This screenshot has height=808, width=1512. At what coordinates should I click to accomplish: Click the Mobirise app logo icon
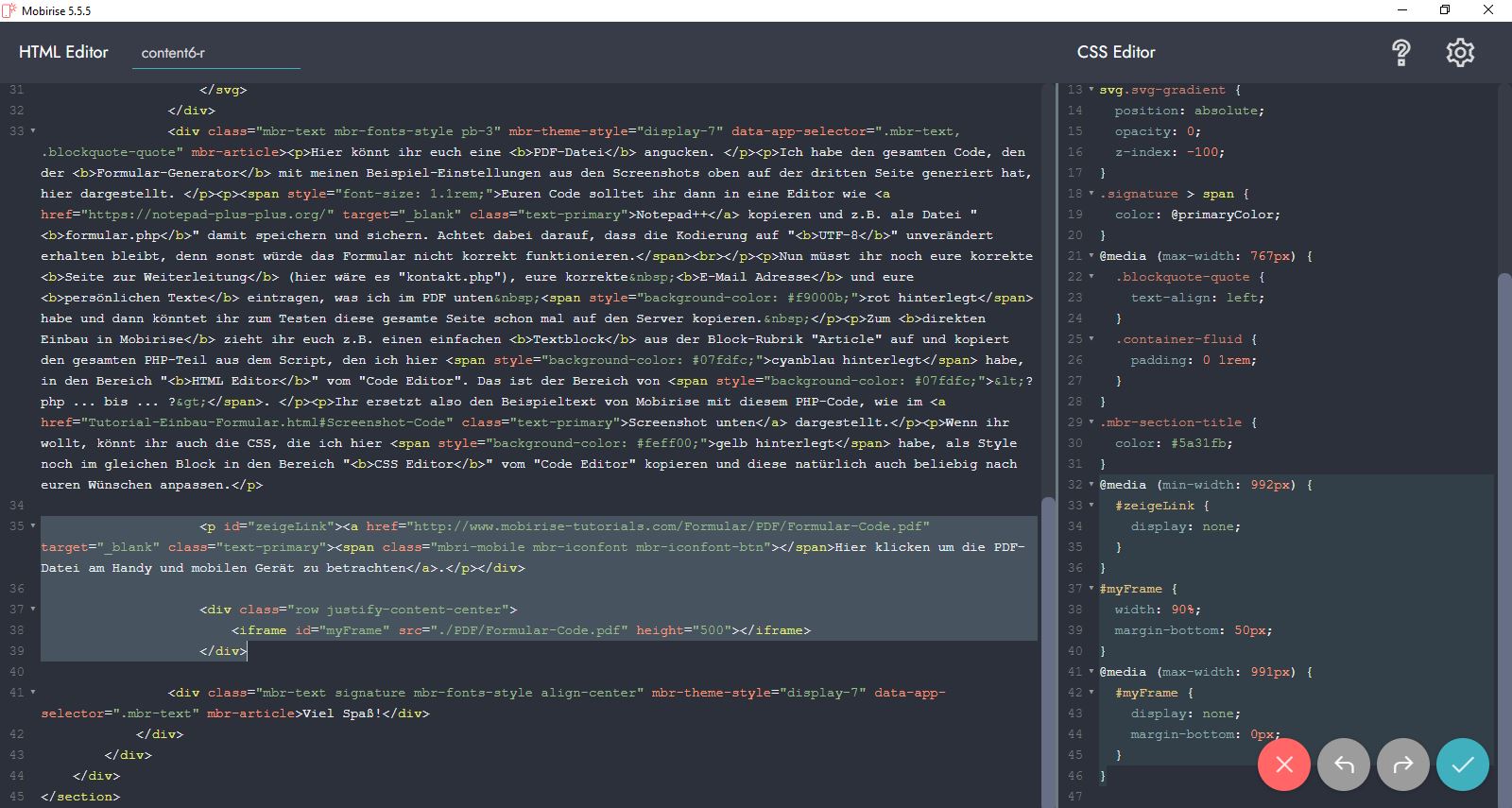[x=9, y=10]
